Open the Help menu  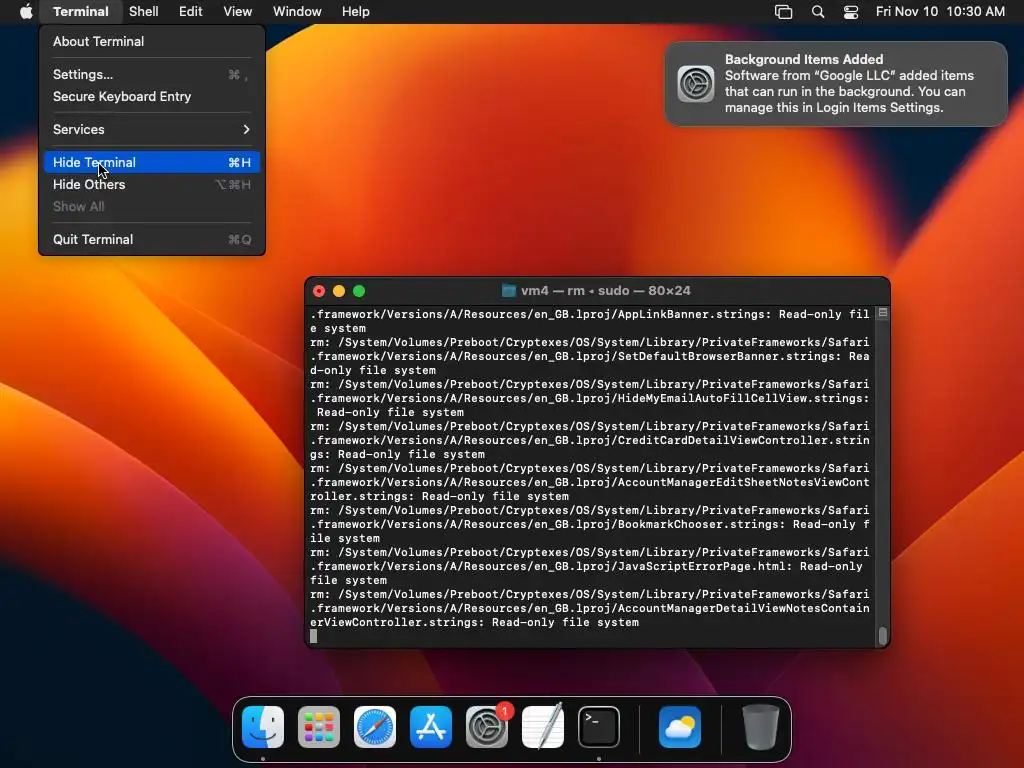(x=356, y=12)
